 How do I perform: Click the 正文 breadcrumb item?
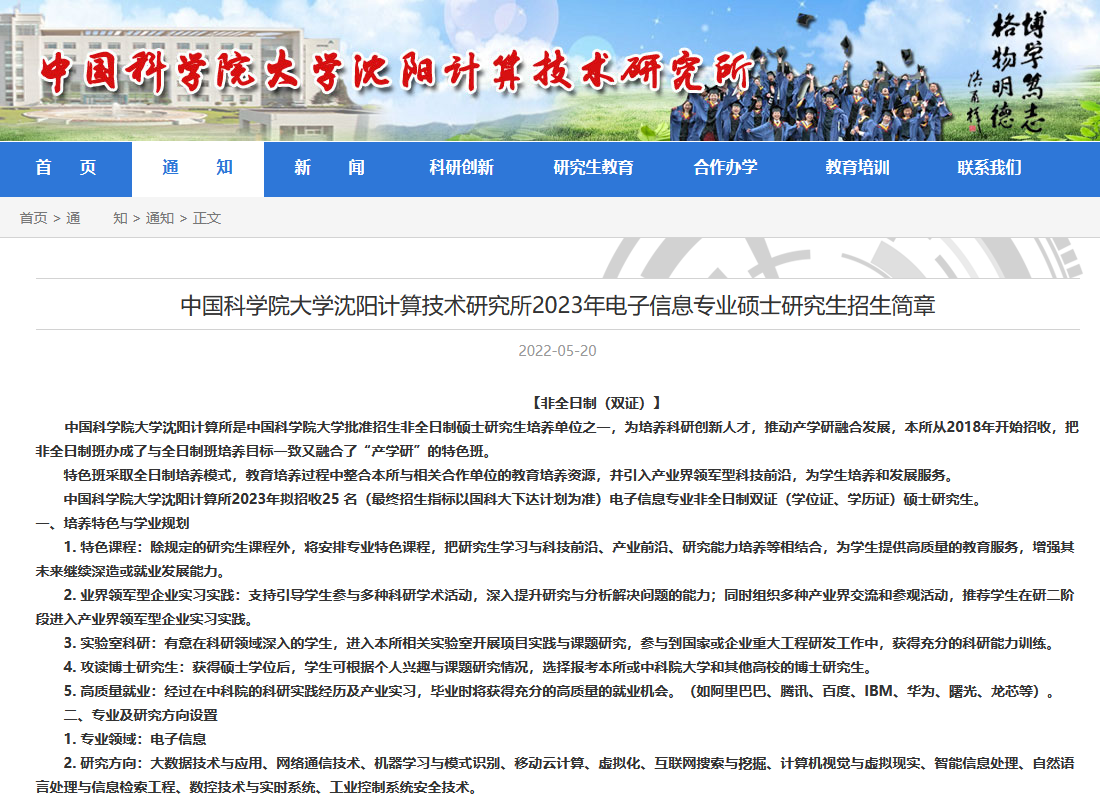[207, 219]
